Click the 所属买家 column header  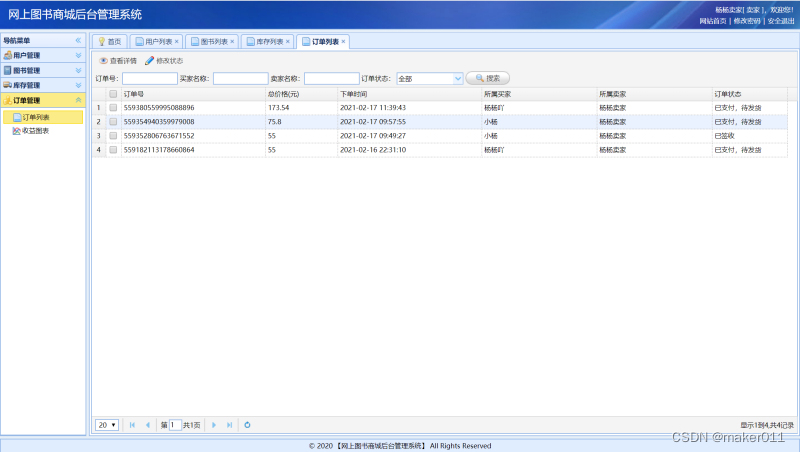coord(539,94)
